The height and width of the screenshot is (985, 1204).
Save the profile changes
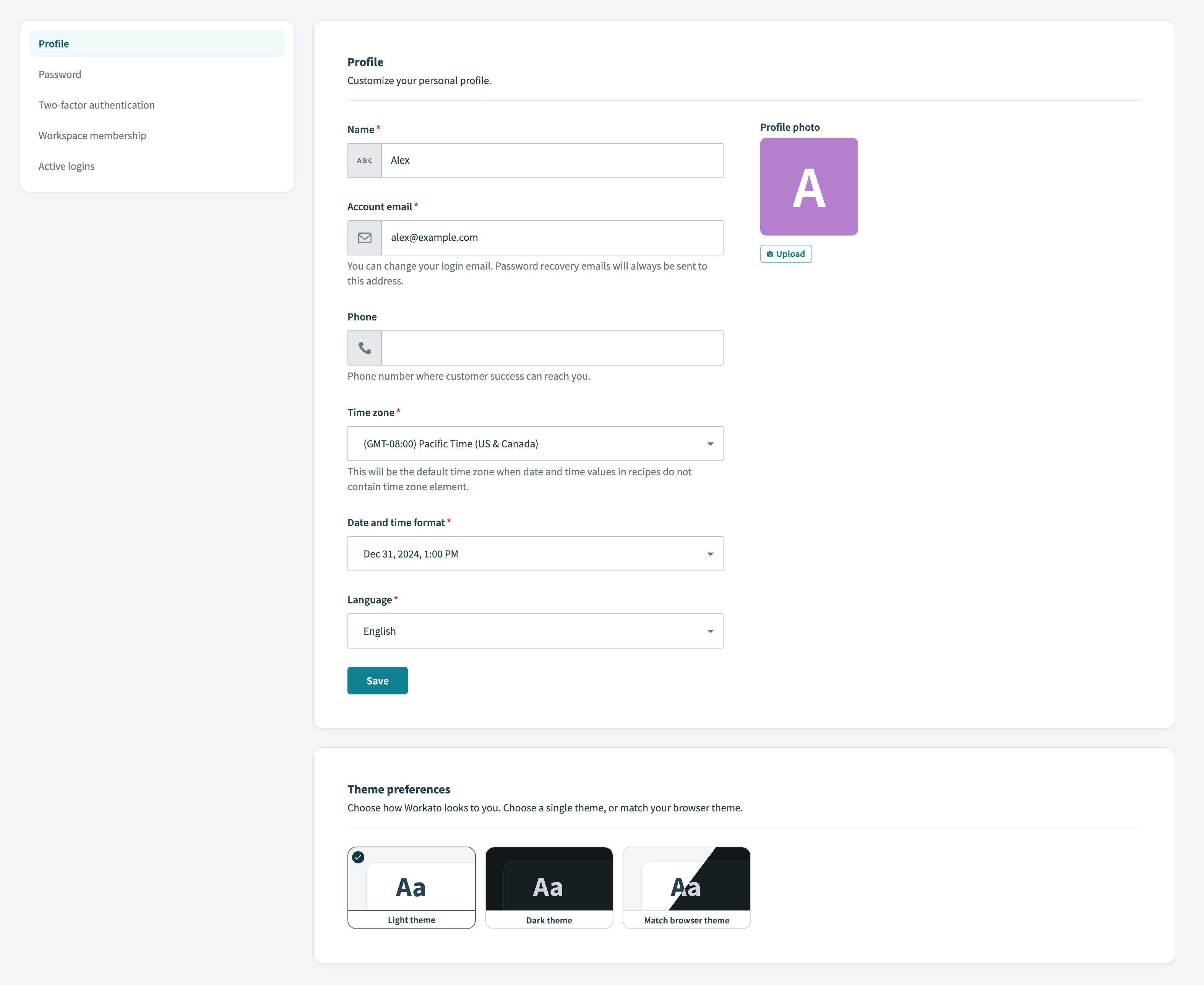pos(376,680)
